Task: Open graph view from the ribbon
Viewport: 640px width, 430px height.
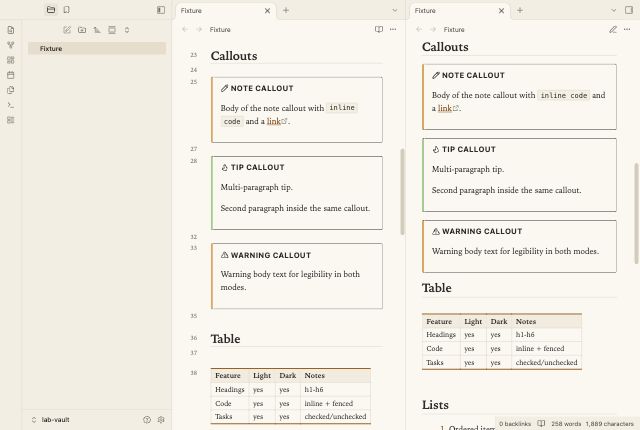Action: [11, 45]
